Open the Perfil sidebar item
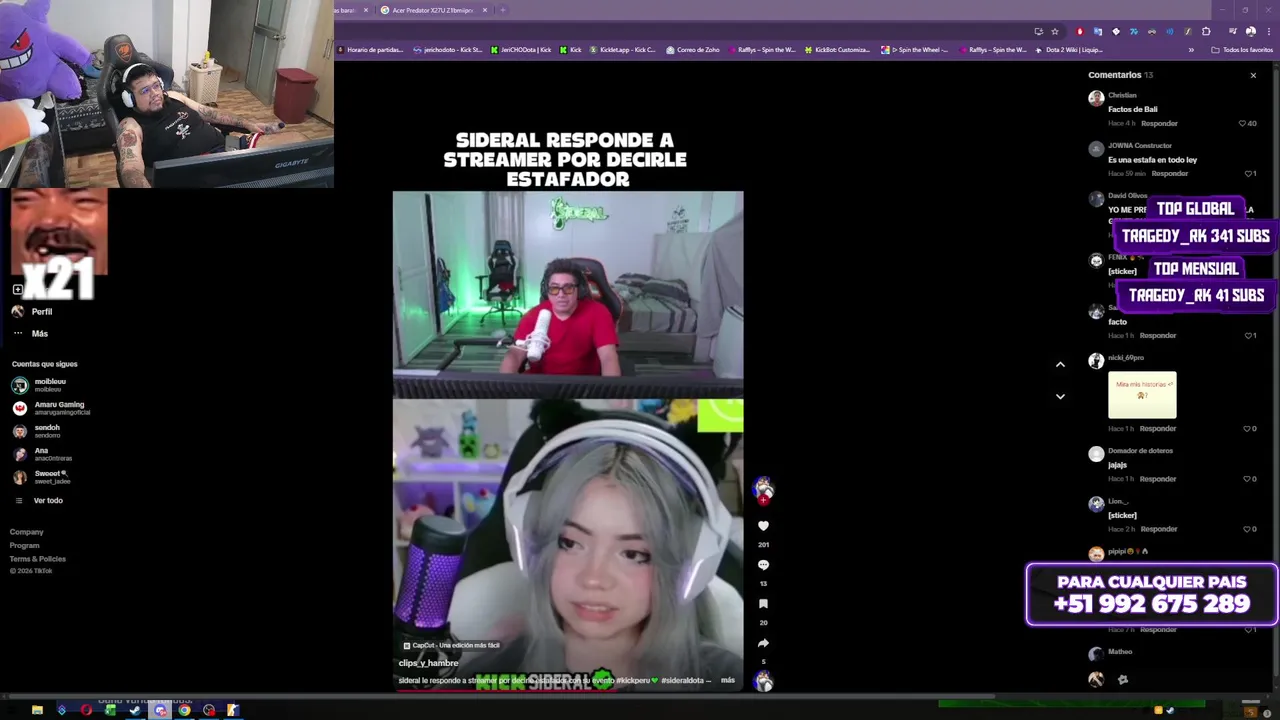The image size is (1280, 720). coord(32,311)
